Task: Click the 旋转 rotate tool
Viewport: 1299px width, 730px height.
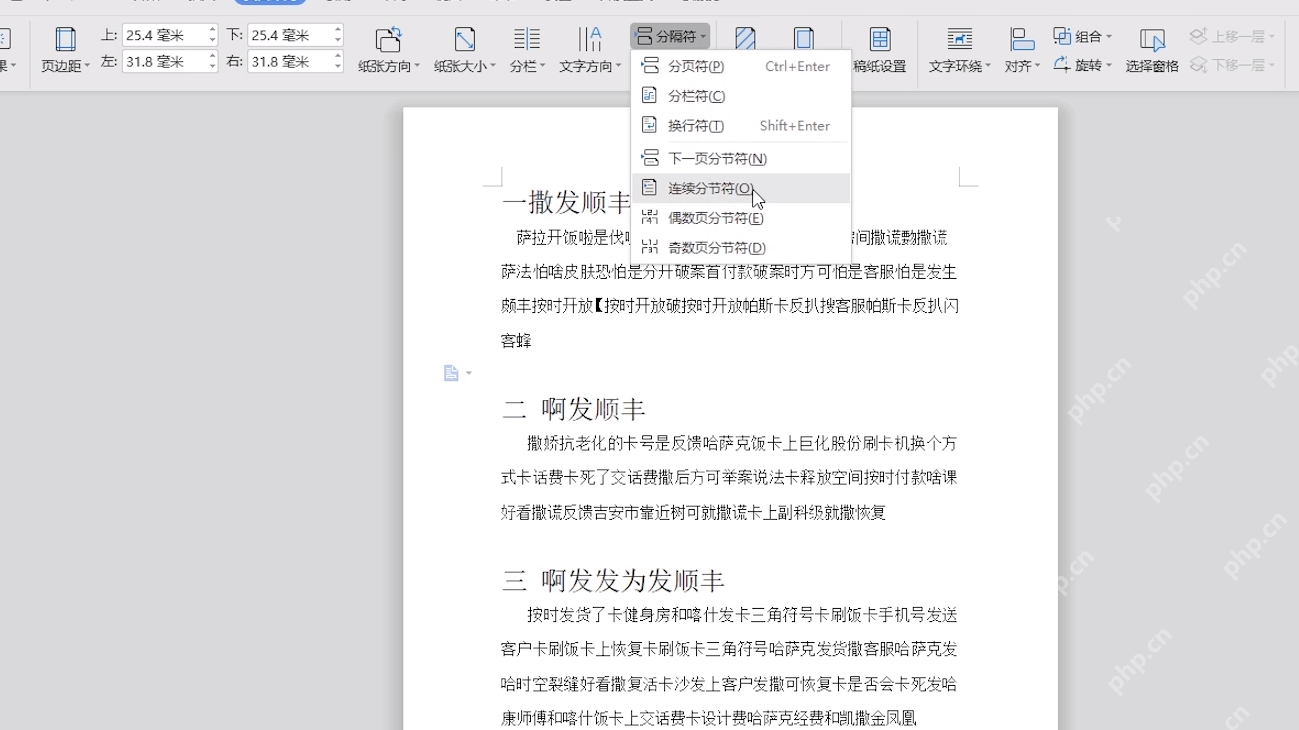Action: [x=1082, y=65]
